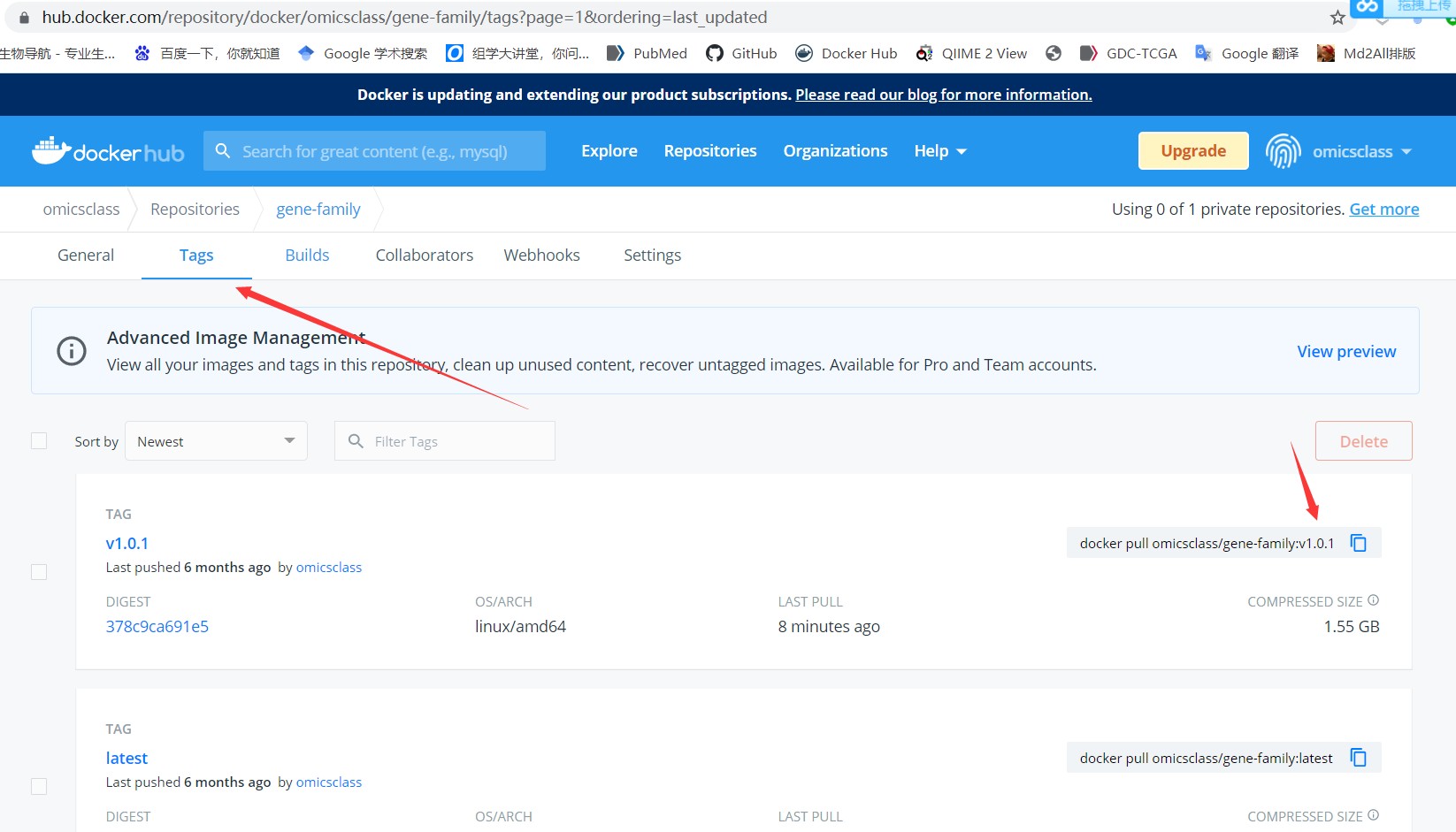Click the info icon beside Advanced Image Management
The width and height of the screenshot is (1456, 832).
coord(72,351)
